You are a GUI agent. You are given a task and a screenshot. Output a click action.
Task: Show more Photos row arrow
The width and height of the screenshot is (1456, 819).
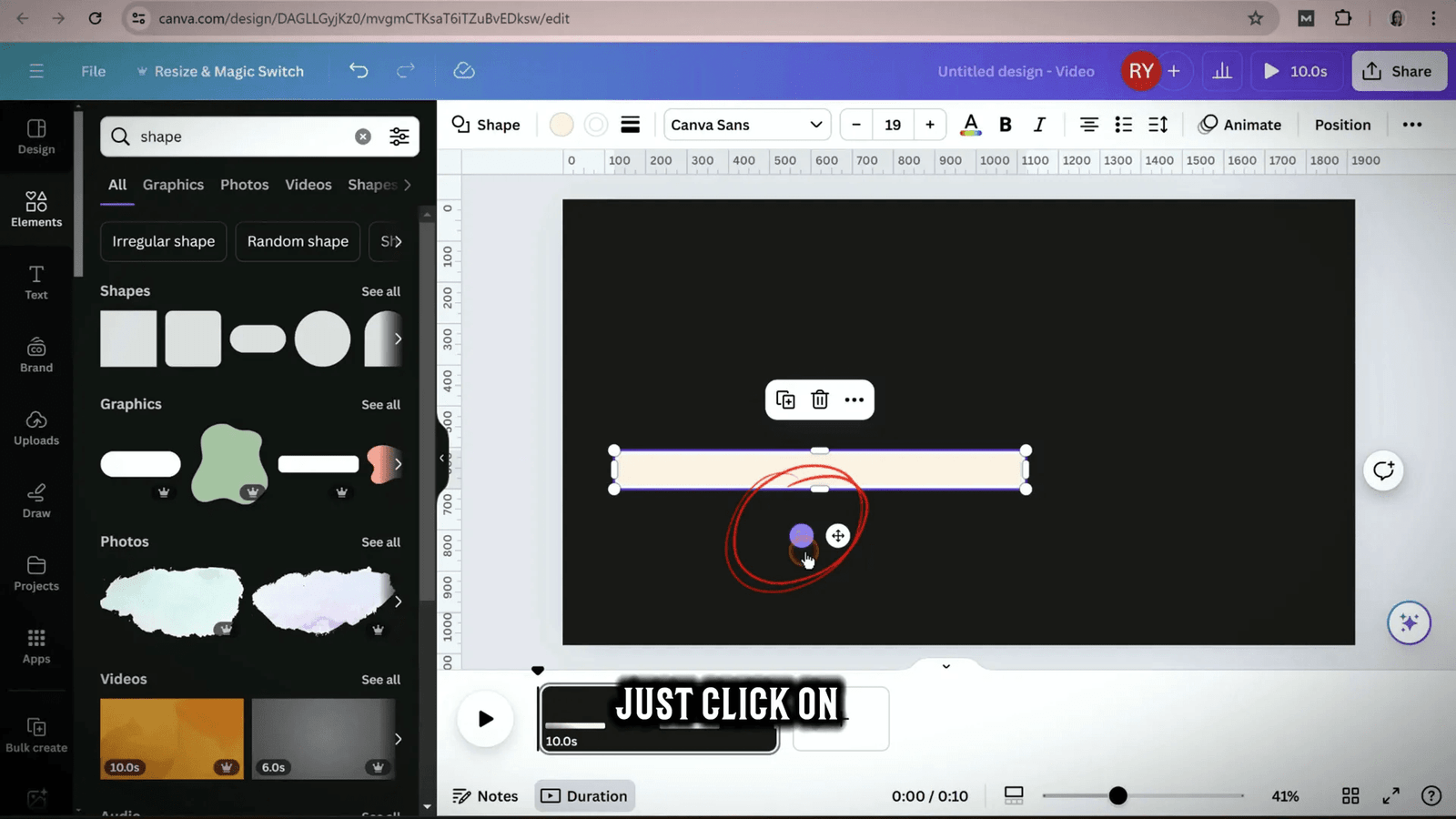pos(398,602)
